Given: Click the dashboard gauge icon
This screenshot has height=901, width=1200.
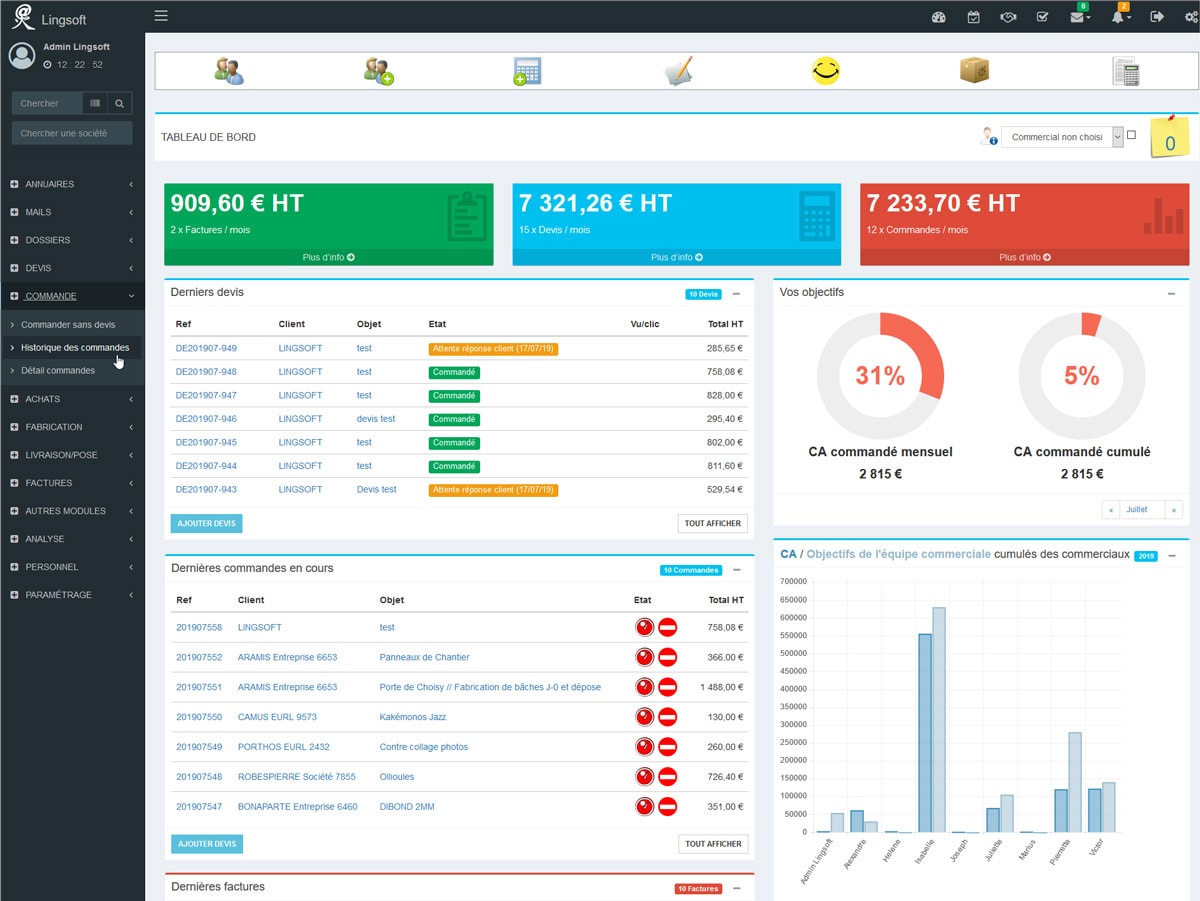Looking at the screenshot, I should tap(938, 17).
